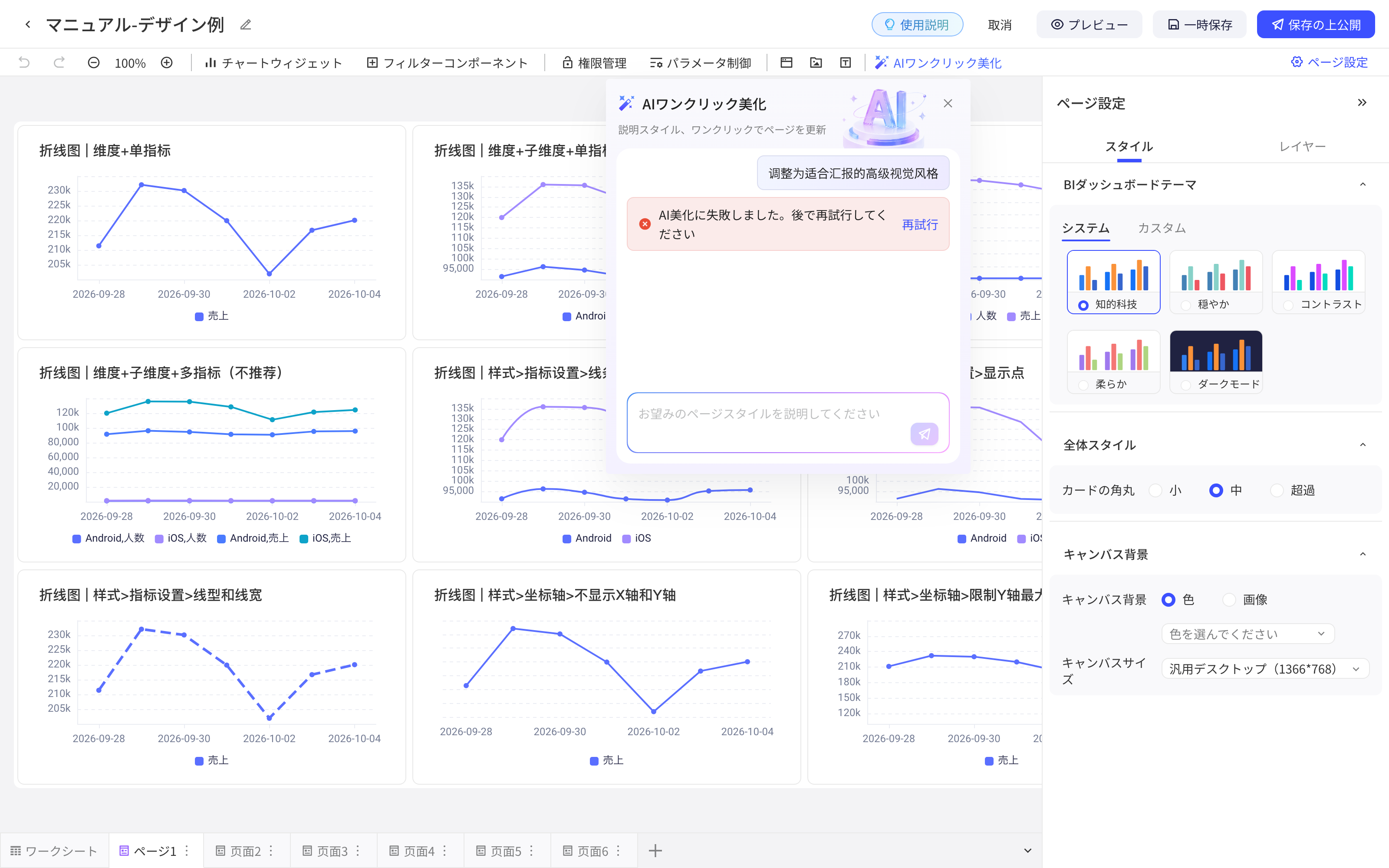Focus the page style description input
The image size is (1389, 868).
click(787, 423)
